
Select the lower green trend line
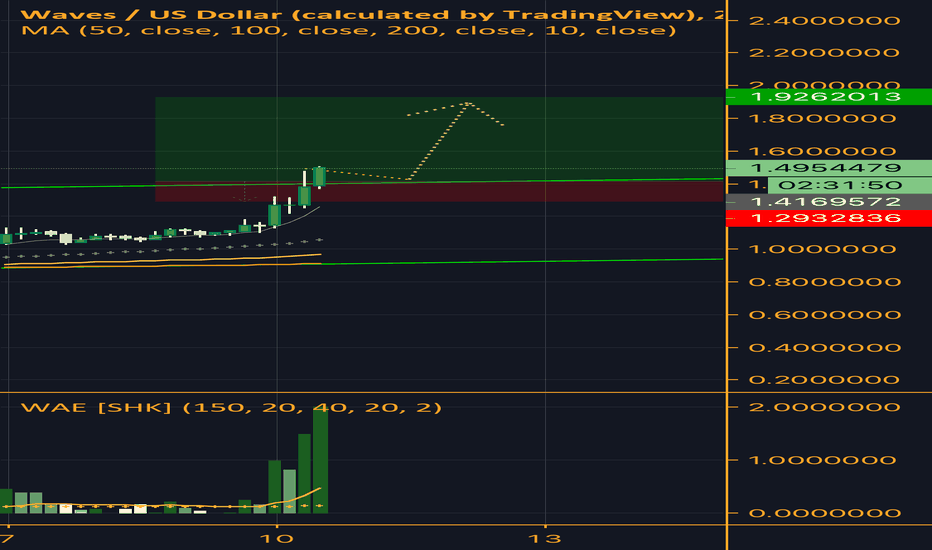tap(523, 262)
